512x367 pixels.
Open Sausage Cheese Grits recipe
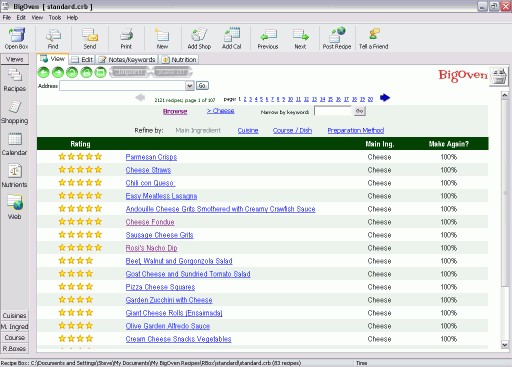pyautogui.click(x=159, y=235)
